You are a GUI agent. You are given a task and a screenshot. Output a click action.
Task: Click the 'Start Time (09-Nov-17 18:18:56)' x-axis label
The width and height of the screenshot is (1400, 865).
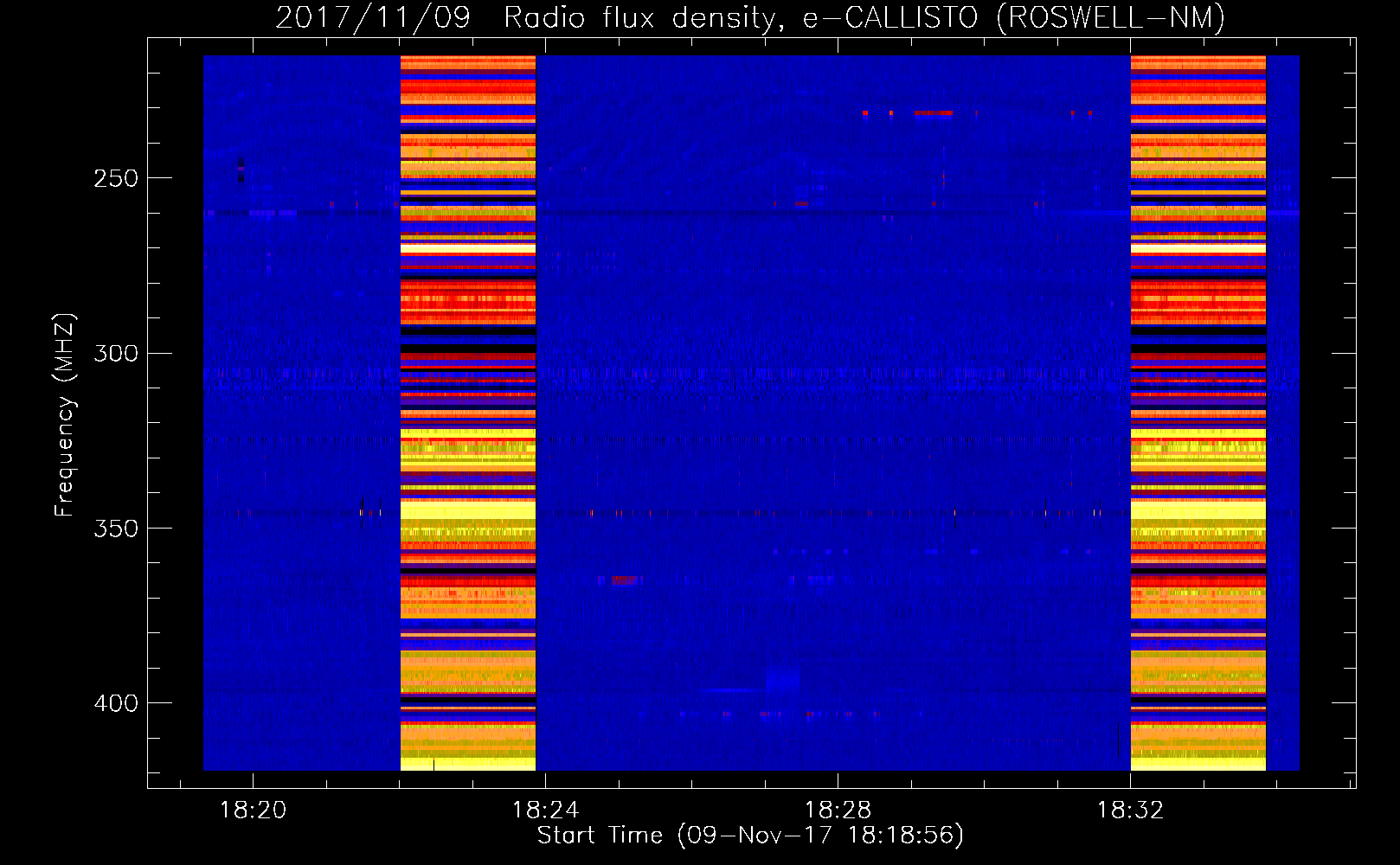750,836
